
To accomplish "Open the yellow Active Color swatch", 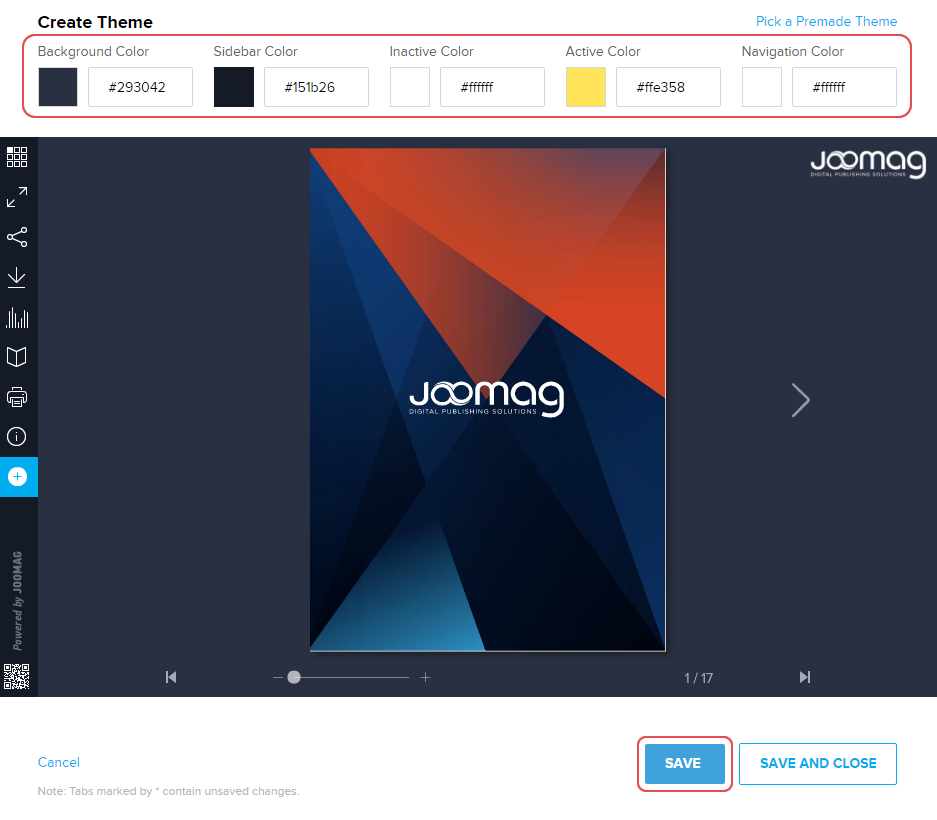I will 586,87.
